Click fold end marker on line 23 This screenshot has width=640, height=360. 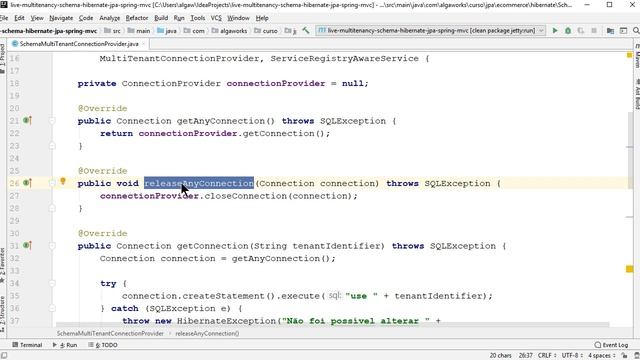click(x=52, y=146)
